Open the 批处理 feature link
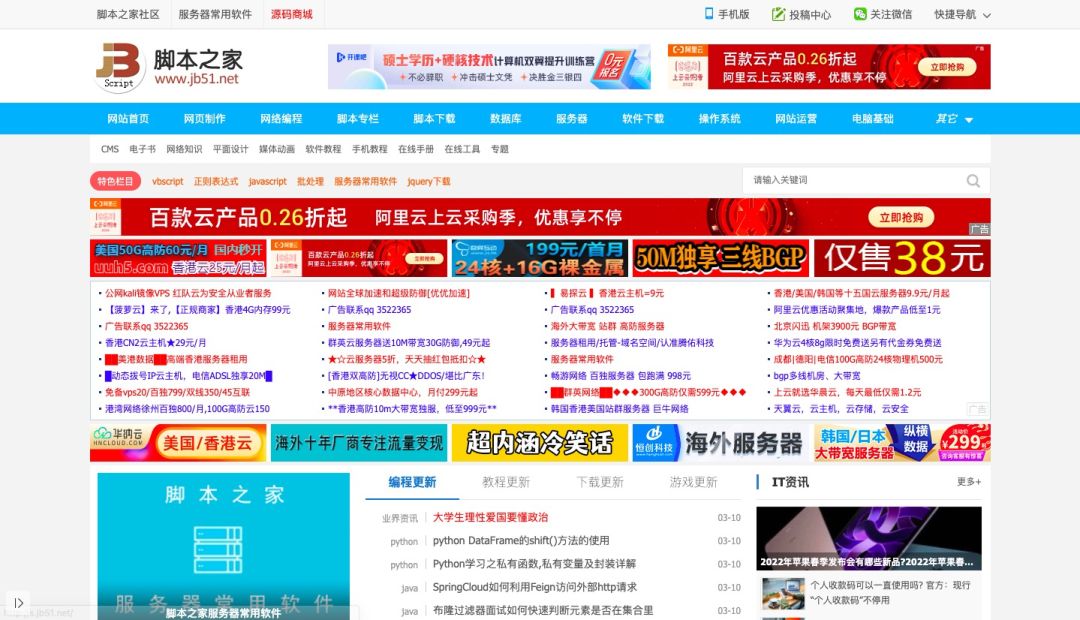 click(x=310, y=181)
